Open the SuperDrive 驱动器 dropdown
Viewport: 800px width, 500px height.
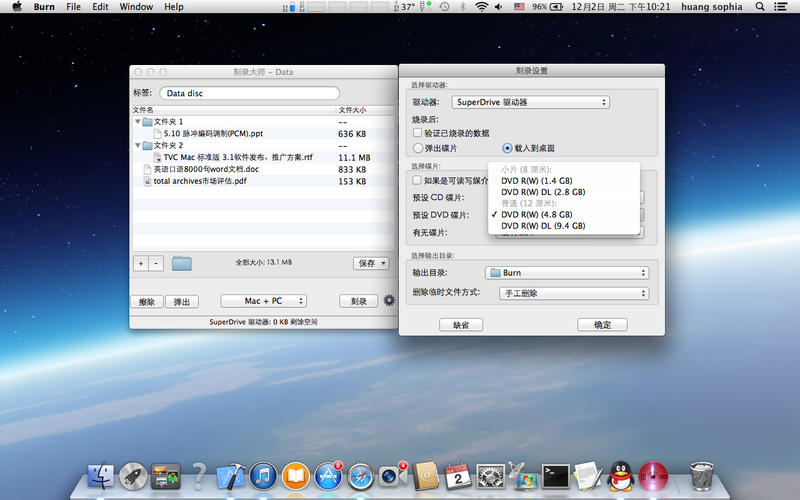click(530, 102)
